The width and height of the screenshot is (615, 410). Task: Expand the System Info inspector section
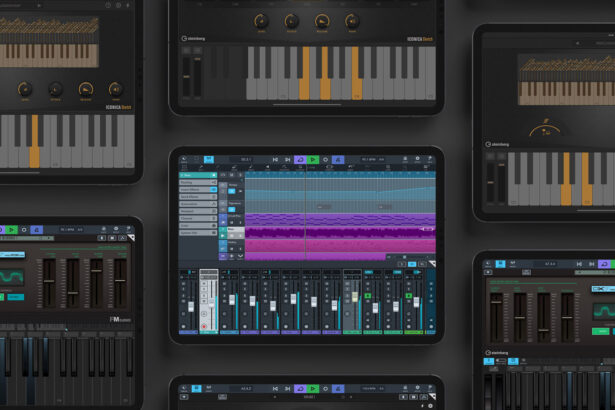click(198, 233)
